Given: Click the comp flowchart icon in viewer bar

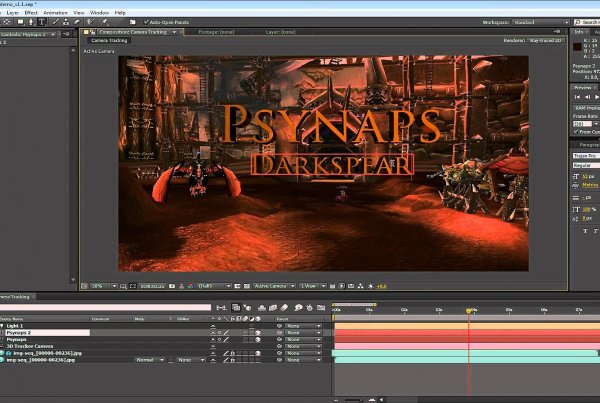Looking at the screenshot, I should 360,286.
